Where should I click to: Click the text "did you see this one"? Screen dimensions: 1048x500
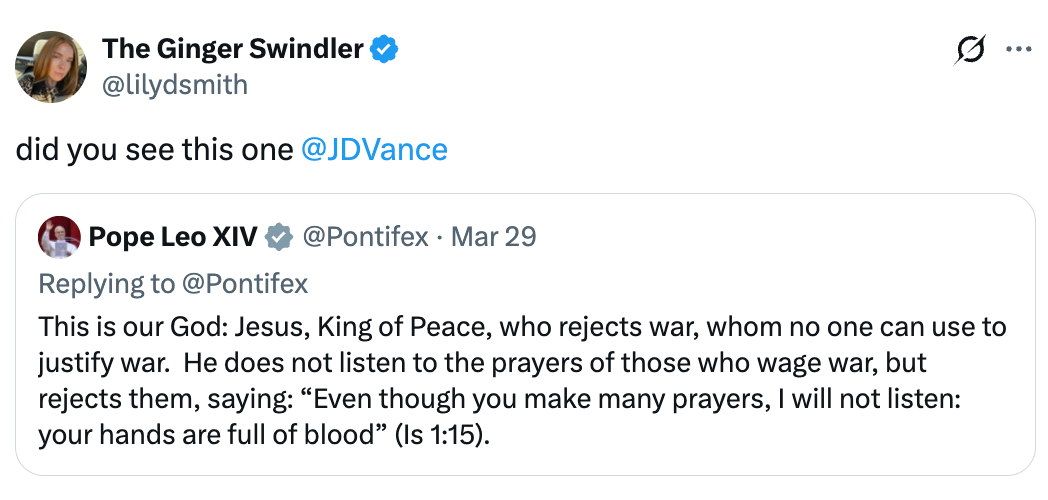pyautogui.click(x=155, y=150)
